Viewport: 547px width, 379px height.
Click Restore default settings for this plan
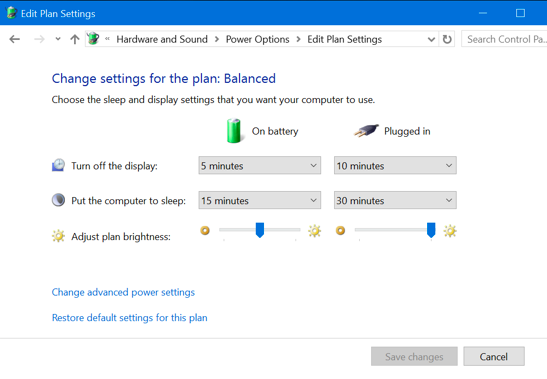(129, 318)
